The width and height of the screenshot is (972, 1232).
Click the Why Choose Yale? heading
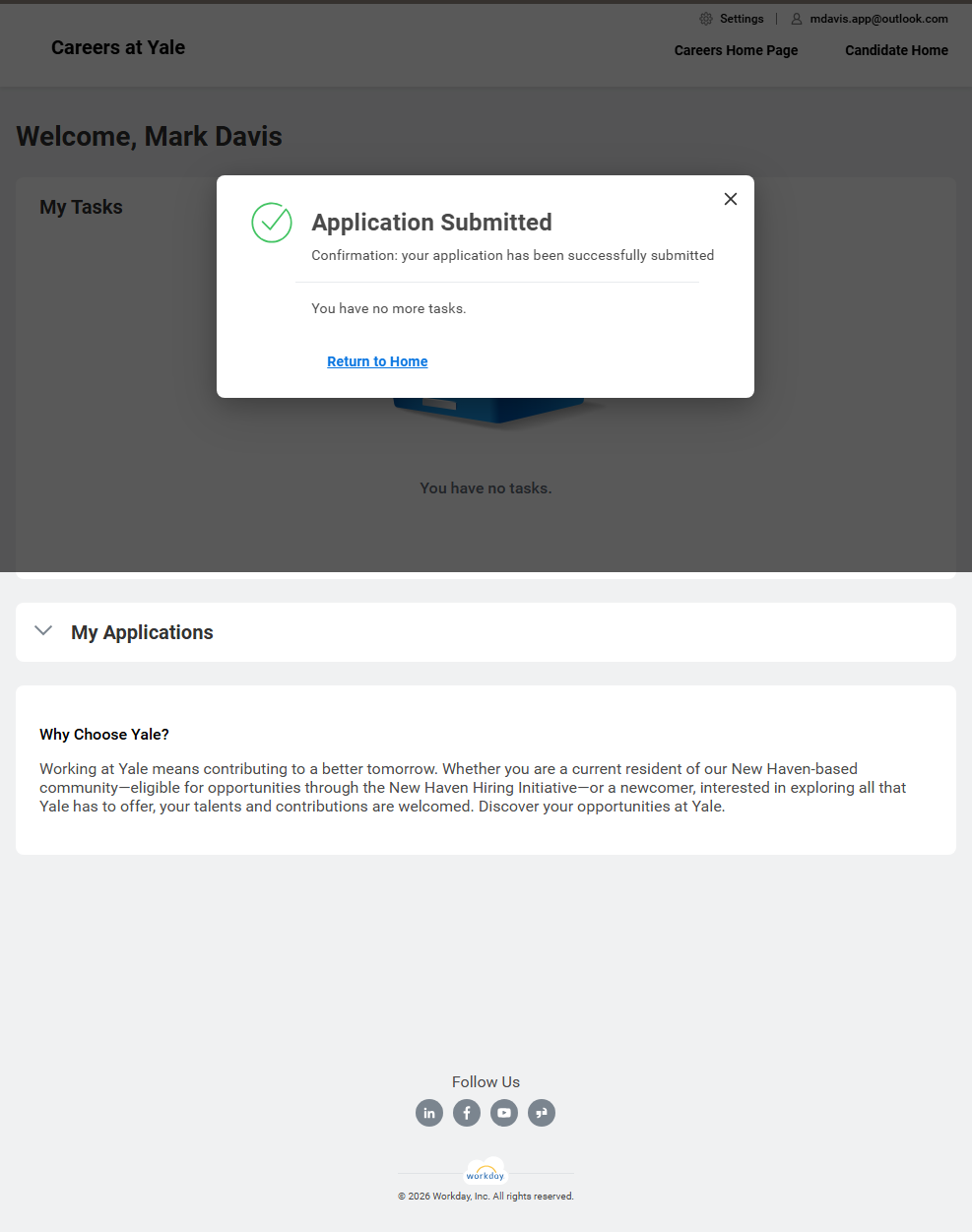coord(104,735)
